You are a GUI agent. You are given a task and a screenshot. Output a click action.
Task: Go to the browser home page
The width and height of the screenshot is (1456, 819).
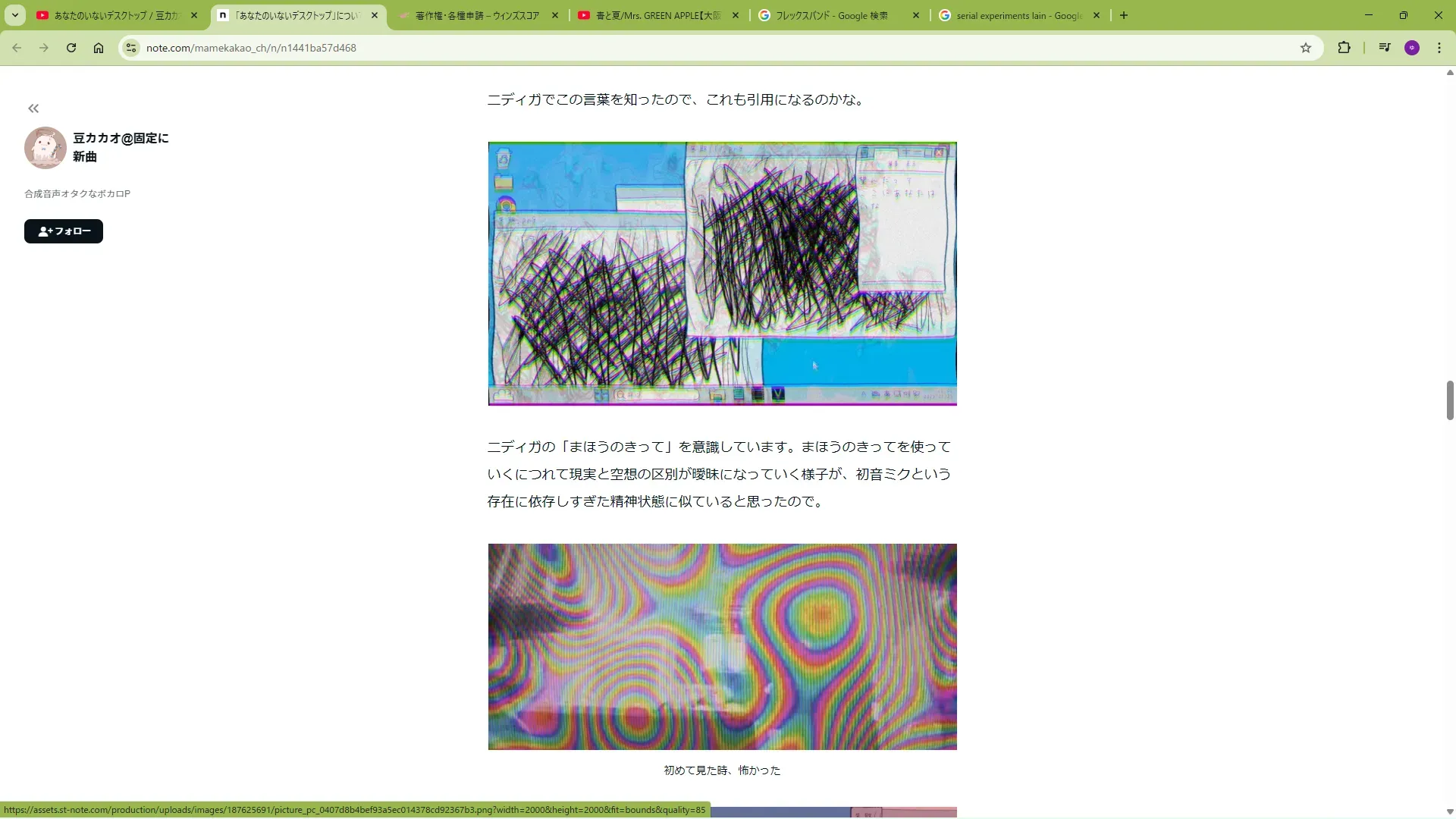click(x=99, y=48)
